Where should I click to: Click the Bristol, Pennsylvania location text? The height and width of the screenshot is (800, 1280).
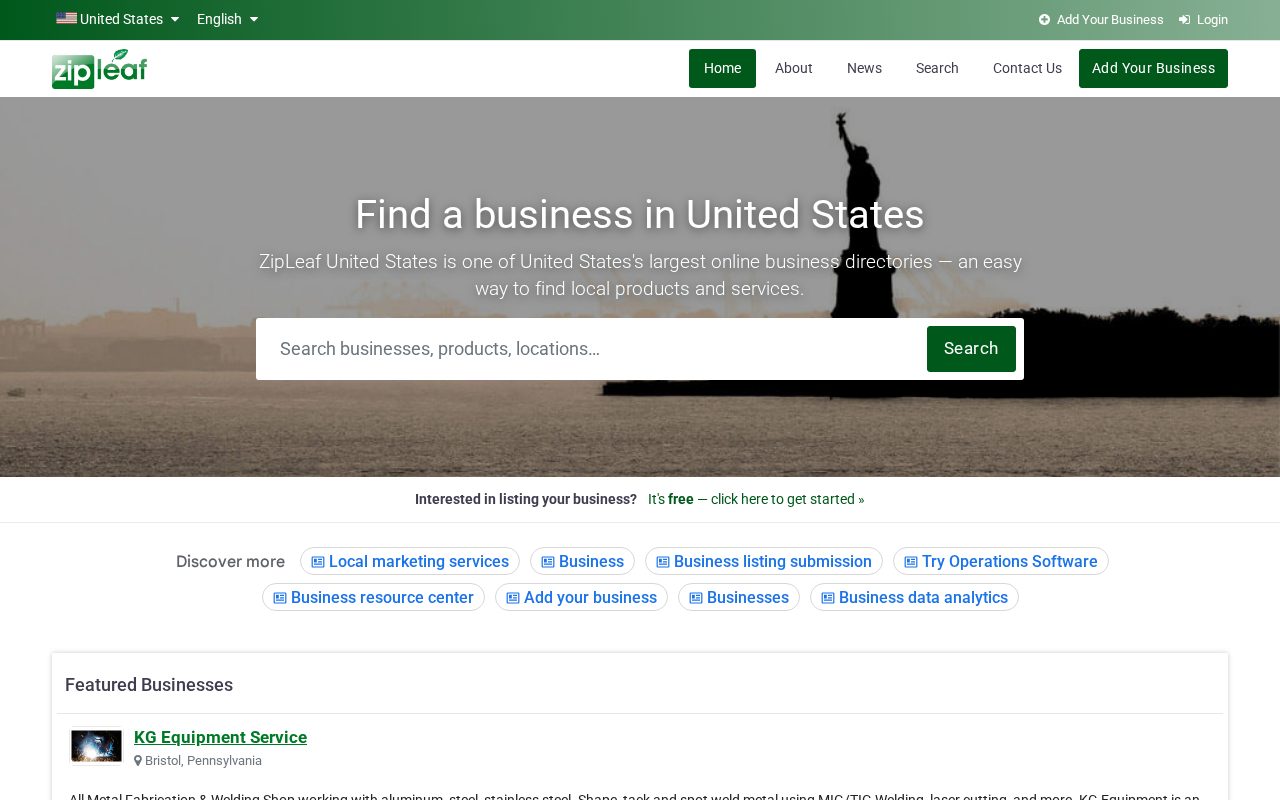tap(203, 761)
